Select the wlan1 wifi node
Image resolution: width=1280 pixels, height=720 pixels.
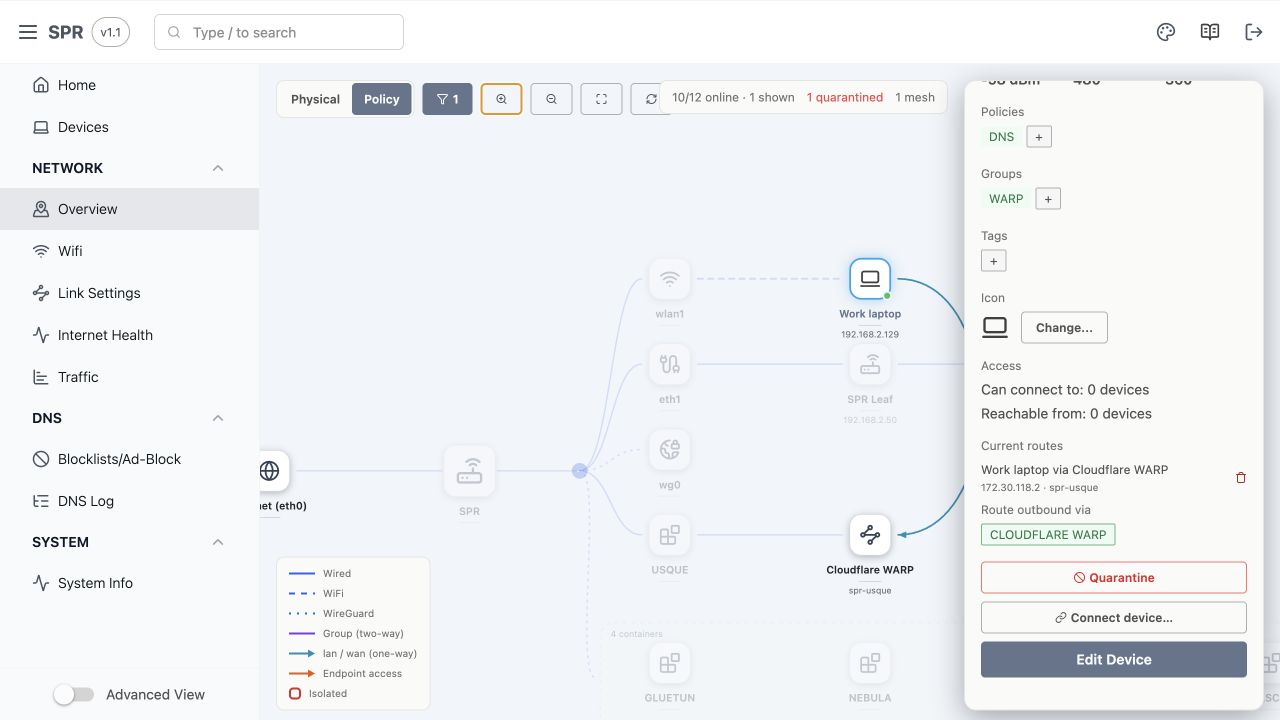click(669, 279)
